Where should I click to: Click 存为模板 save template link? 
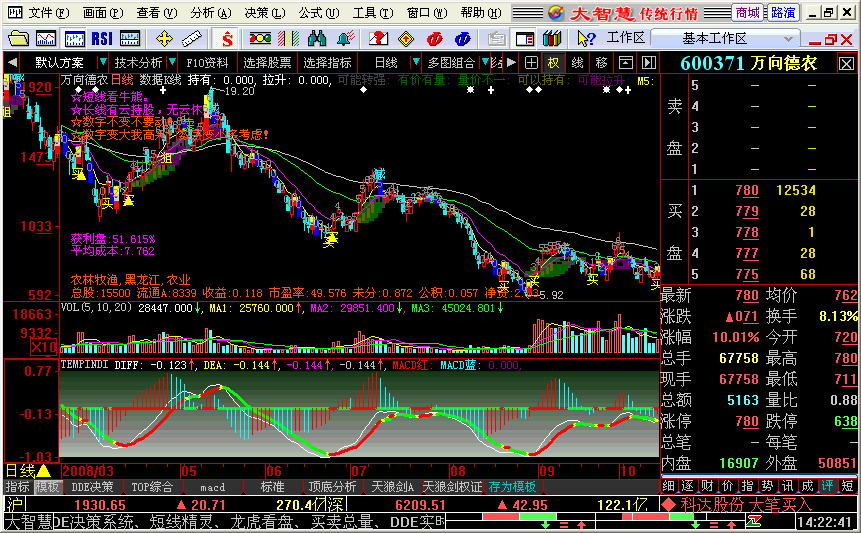[x=512, y=487]
